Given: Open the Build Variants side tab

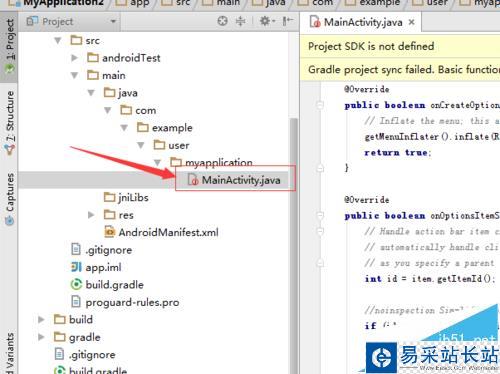Looking at the screenshot, I should (x=10, y=353).
